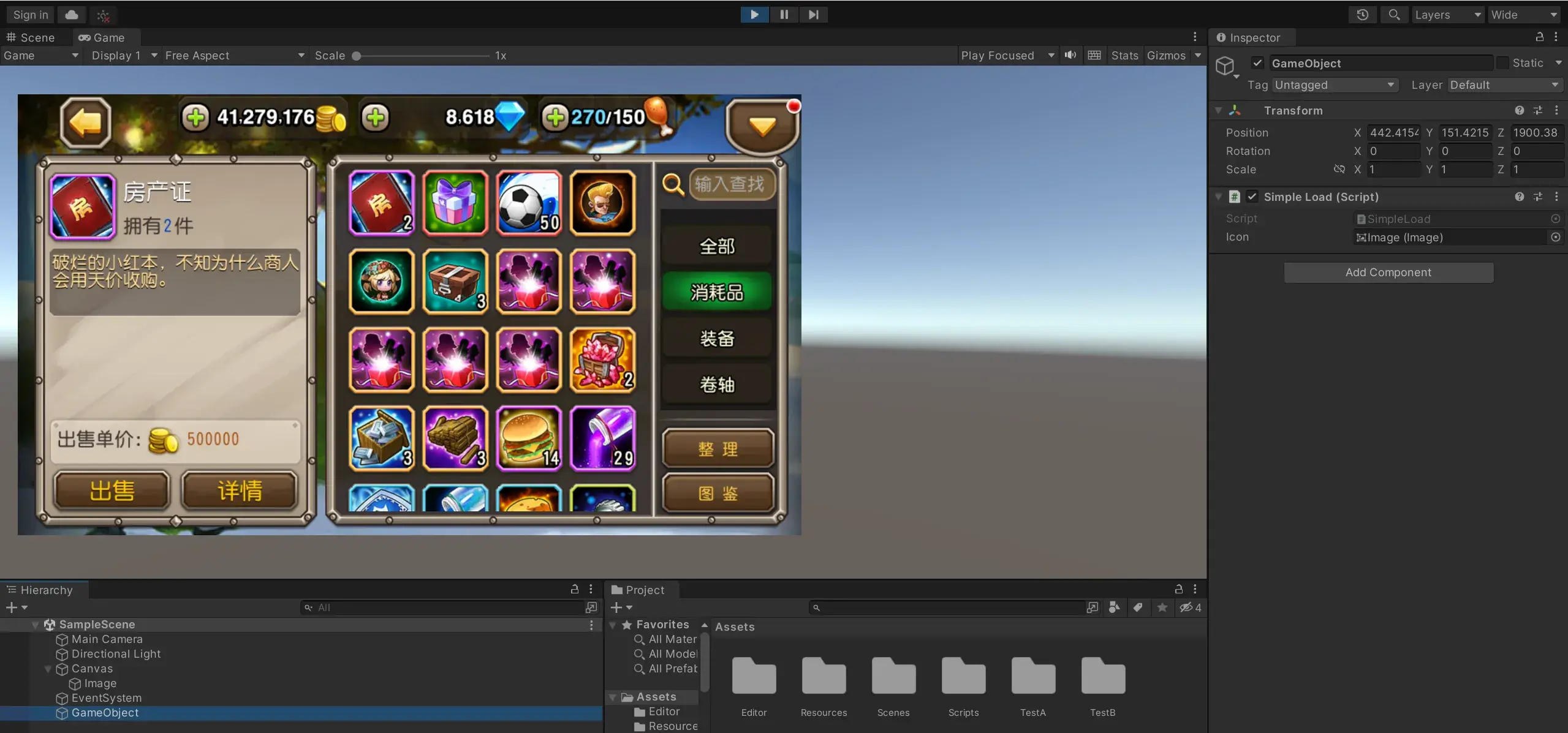Click the Pause button in toolbar
Viewport: 1568px width, 733px height.
(x=784, y=15)
